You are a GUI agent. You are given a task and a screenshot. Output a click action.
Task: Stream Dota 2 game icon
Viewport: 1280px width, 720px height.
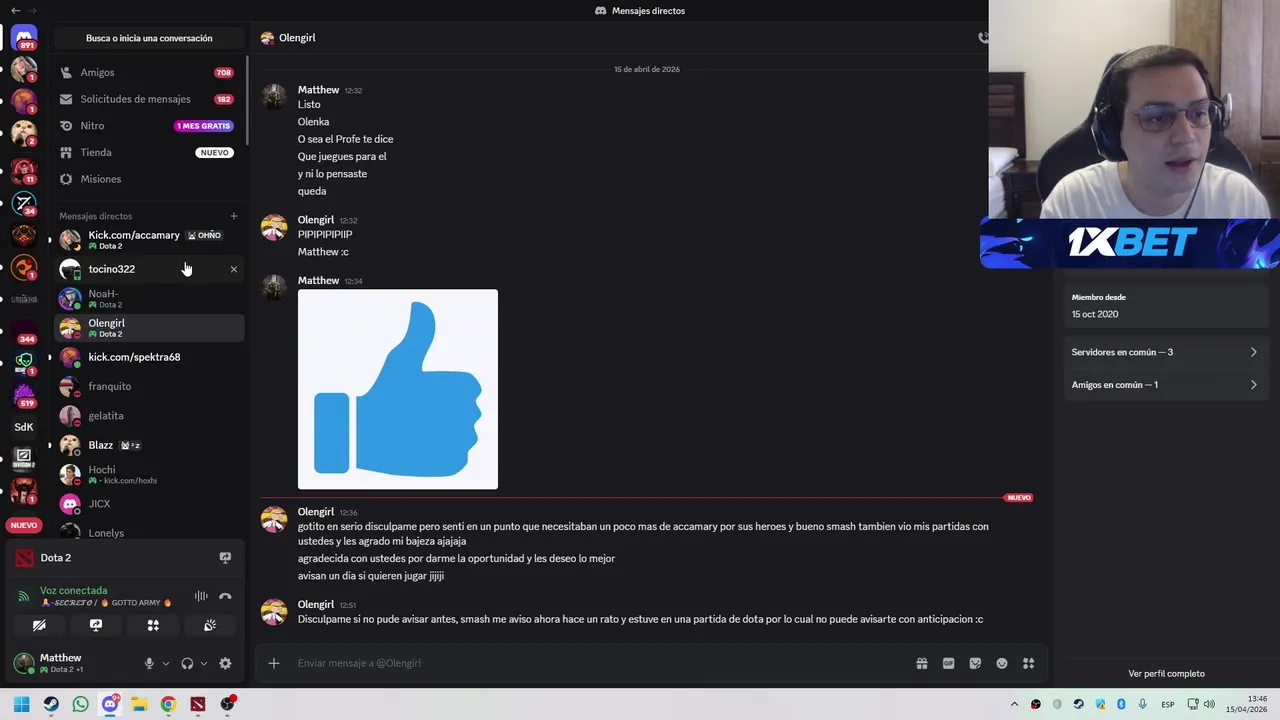(225, 558)
